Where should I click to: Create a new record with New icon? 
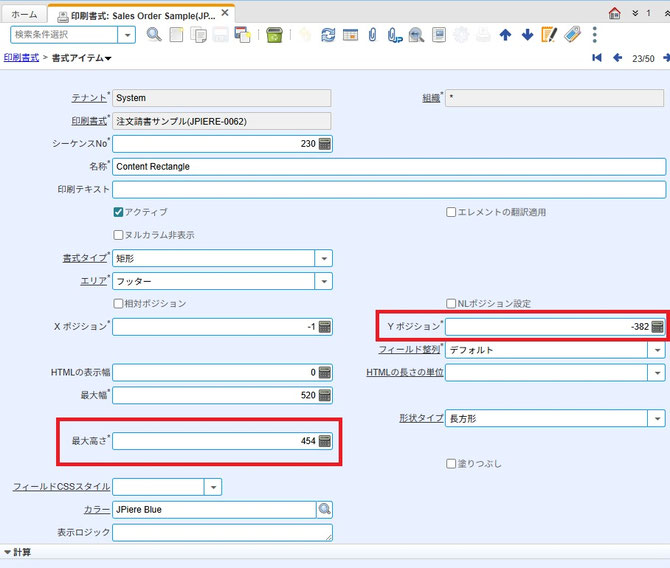point(176,35)
